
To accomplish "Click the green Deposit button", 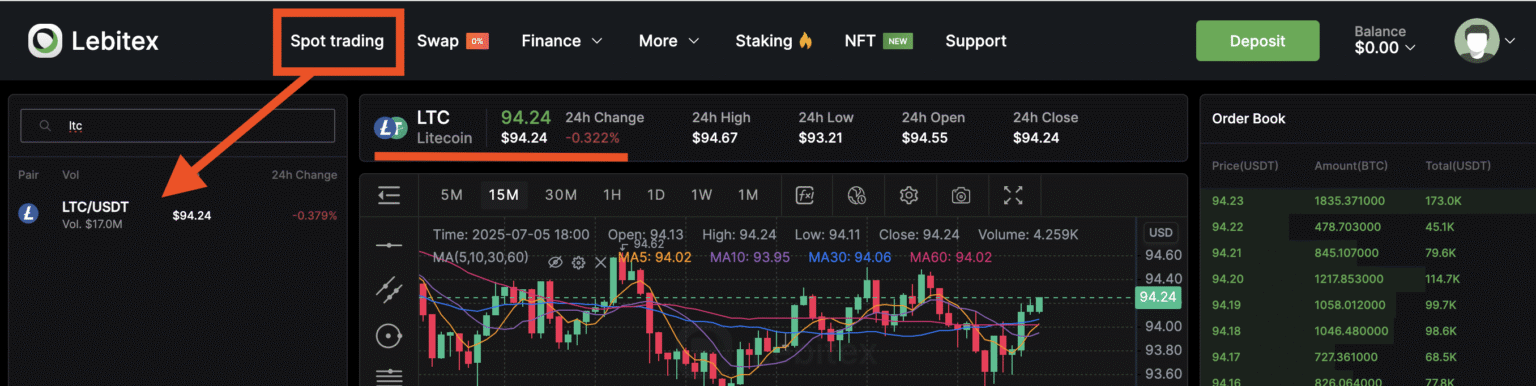I will click(1258, 41).
